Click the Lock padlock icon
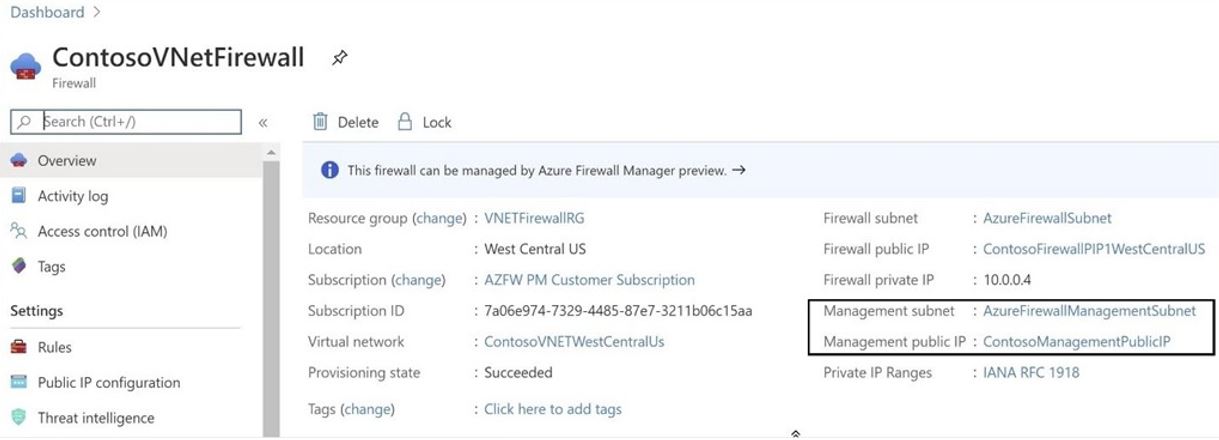The height and width of the screenshot is (440, 1219). point(405,121)
